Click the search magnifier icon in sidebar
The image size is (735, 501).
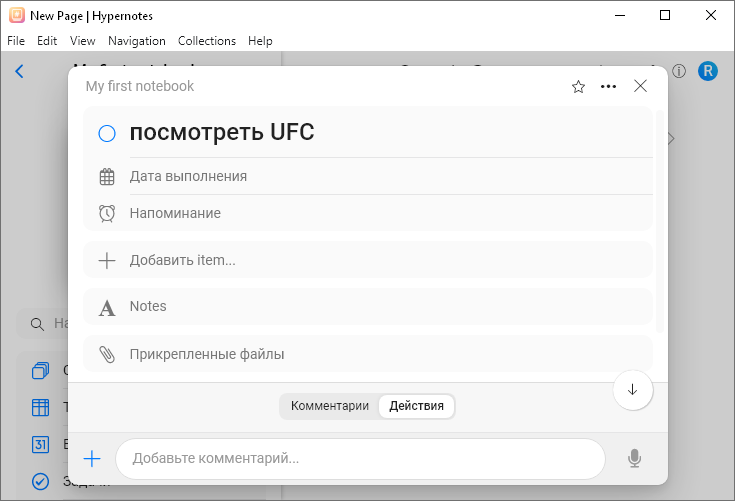tap(37, 324)
